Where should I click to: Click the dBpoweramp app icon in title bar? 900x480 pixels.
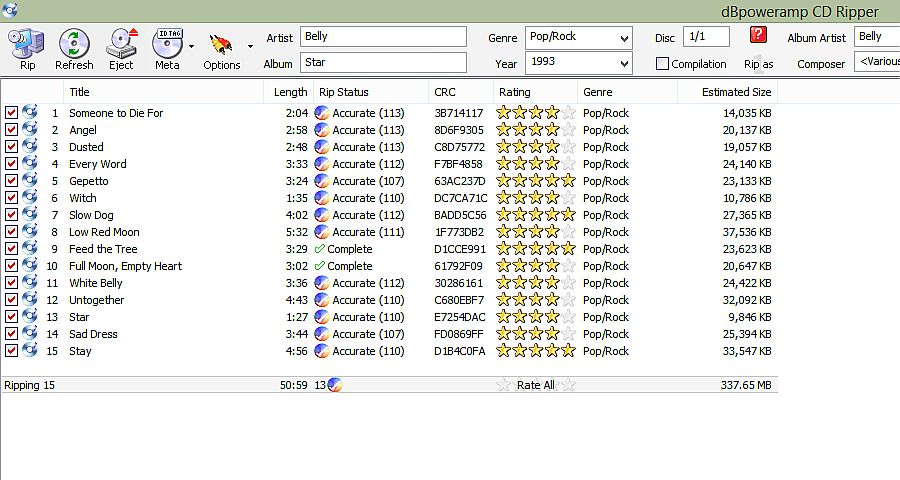tap(10, 10)
